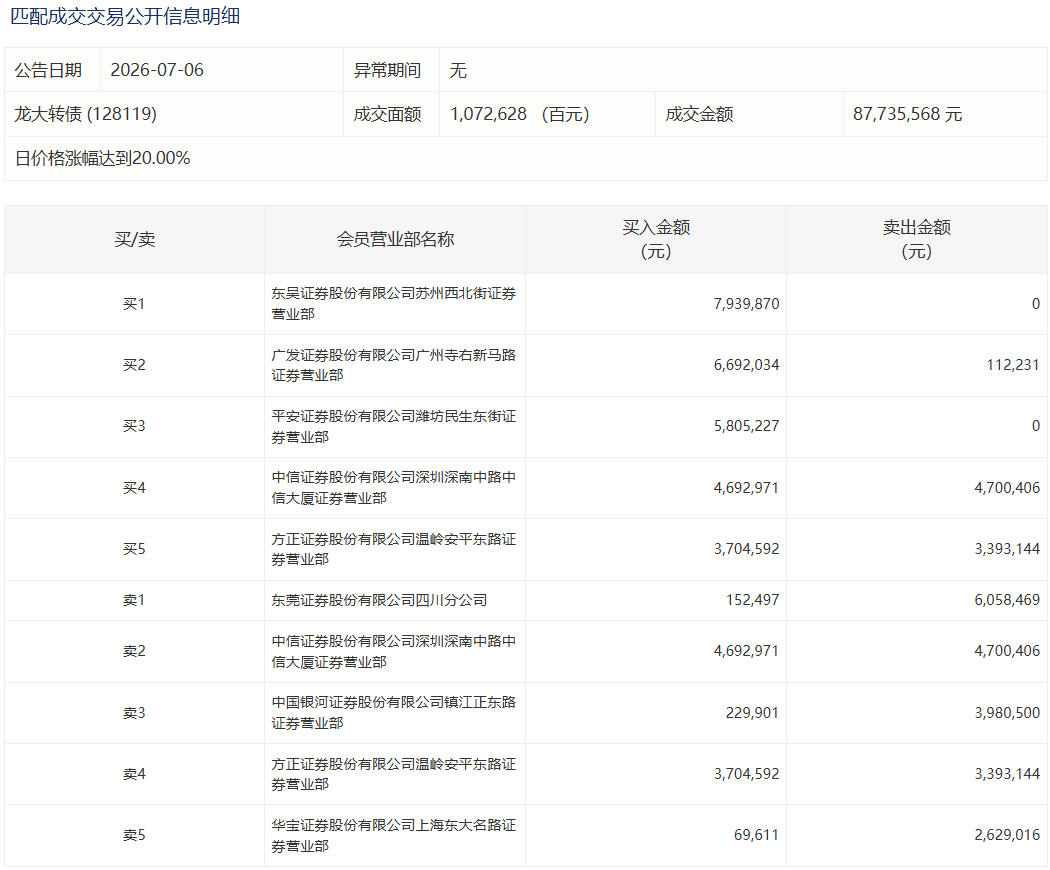The image size is (1050, 870).
Task: Click the 卖2 row label
Action: pyautogui.click(x=134, y=651)
